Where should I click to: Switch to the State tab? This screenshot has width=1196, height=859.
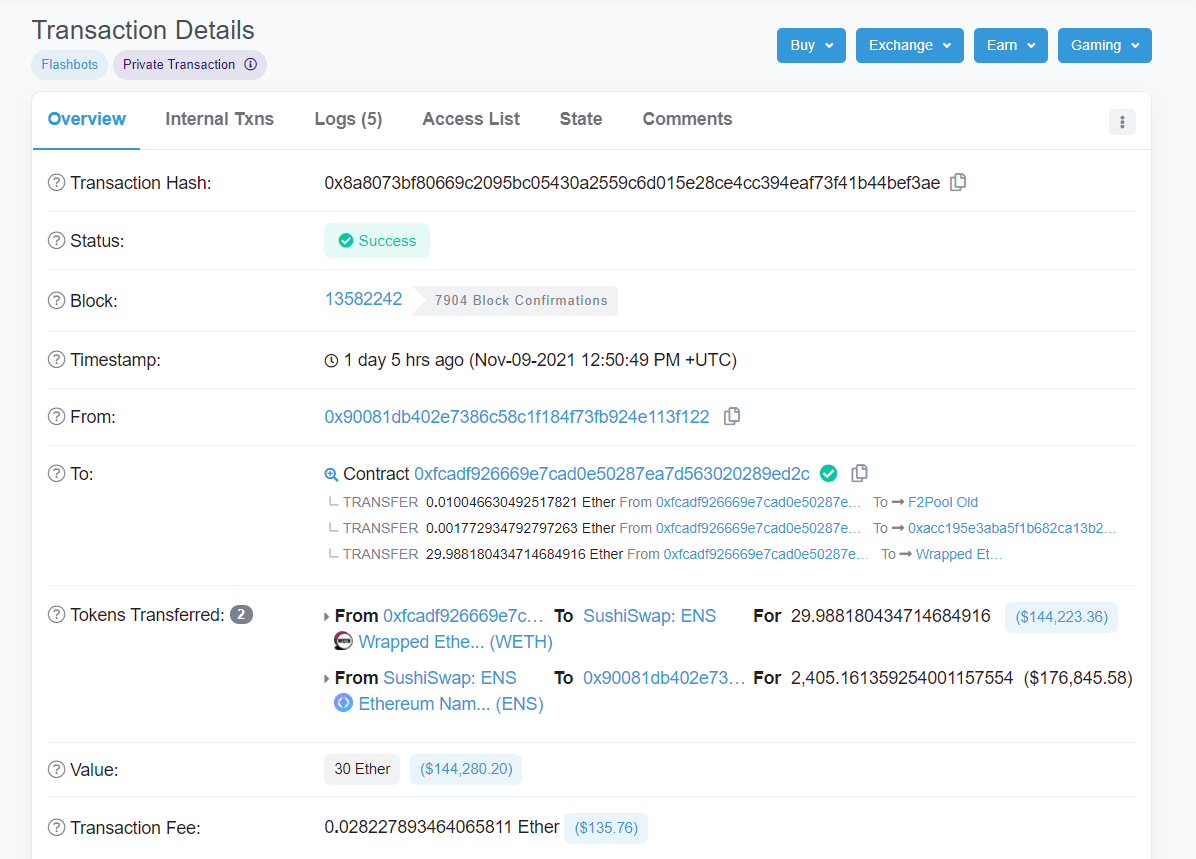coord(581,119)
